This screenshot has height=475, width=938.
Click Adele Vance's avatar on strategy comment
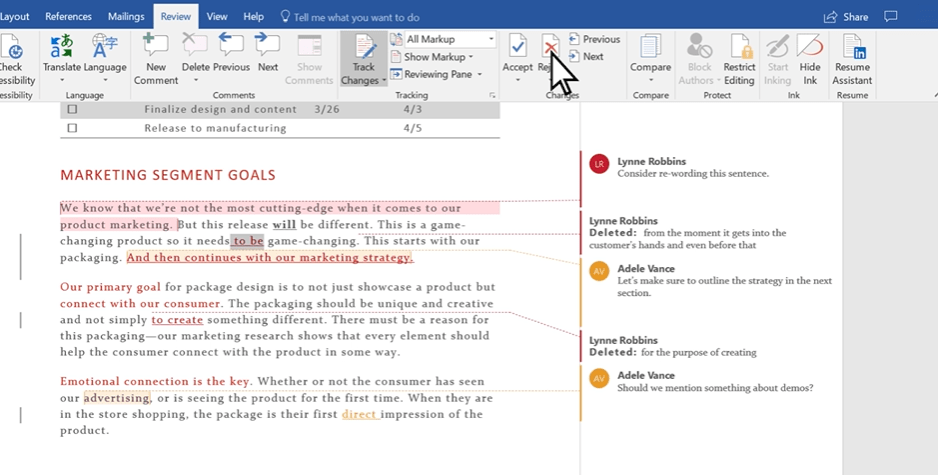coord(599,271)
